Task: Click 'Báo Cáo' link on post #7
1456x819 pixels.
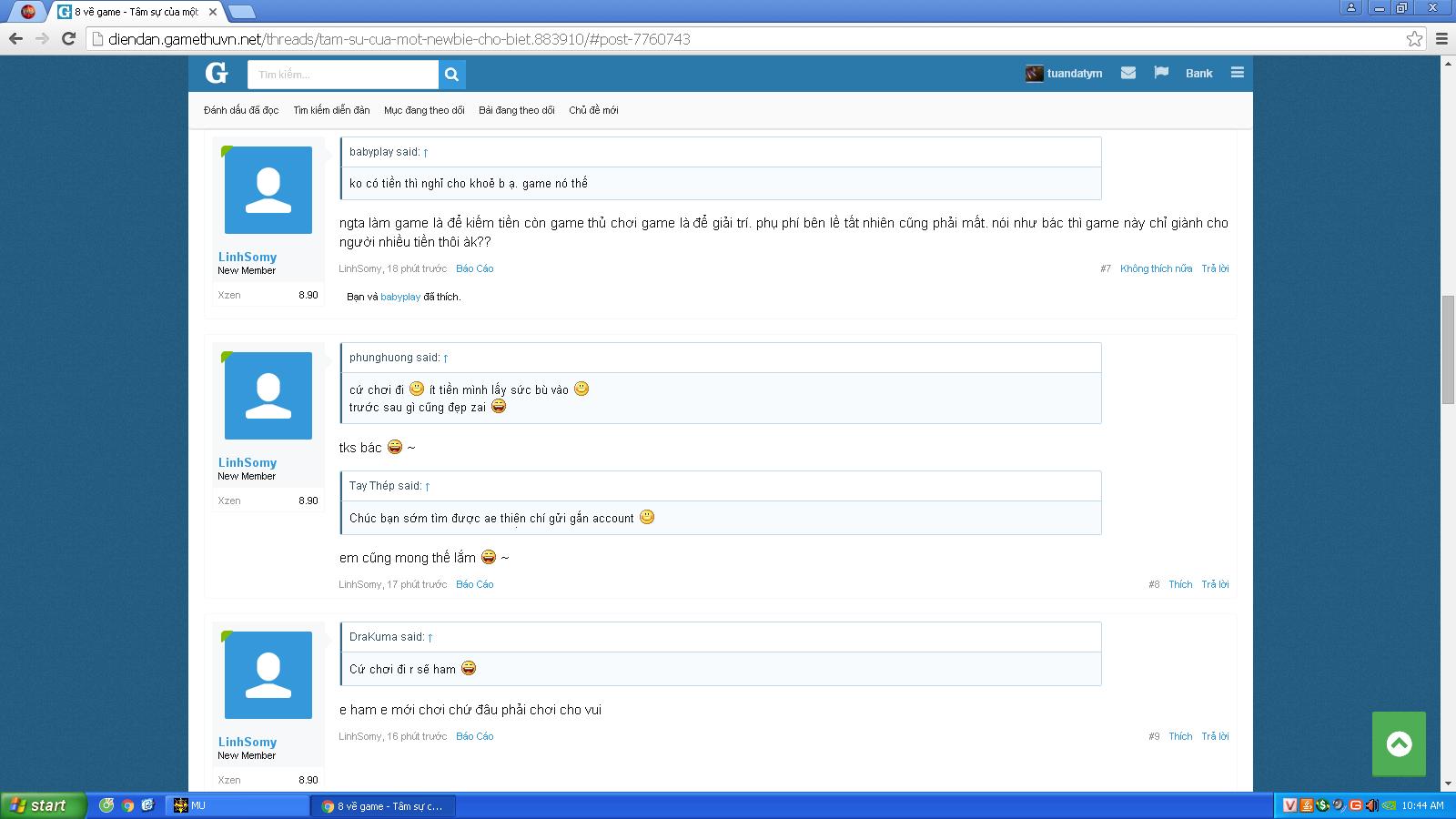Action: pos(474,268)
